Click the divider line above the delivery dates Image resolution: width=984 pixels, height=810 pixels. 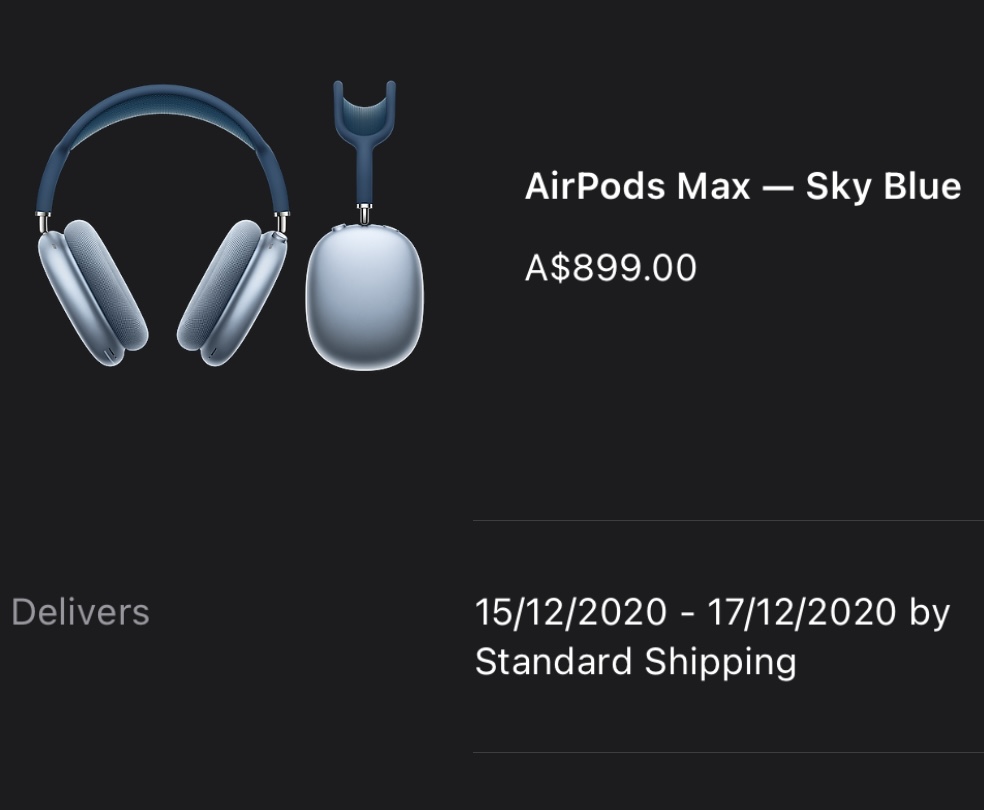[x=728, y=521]
